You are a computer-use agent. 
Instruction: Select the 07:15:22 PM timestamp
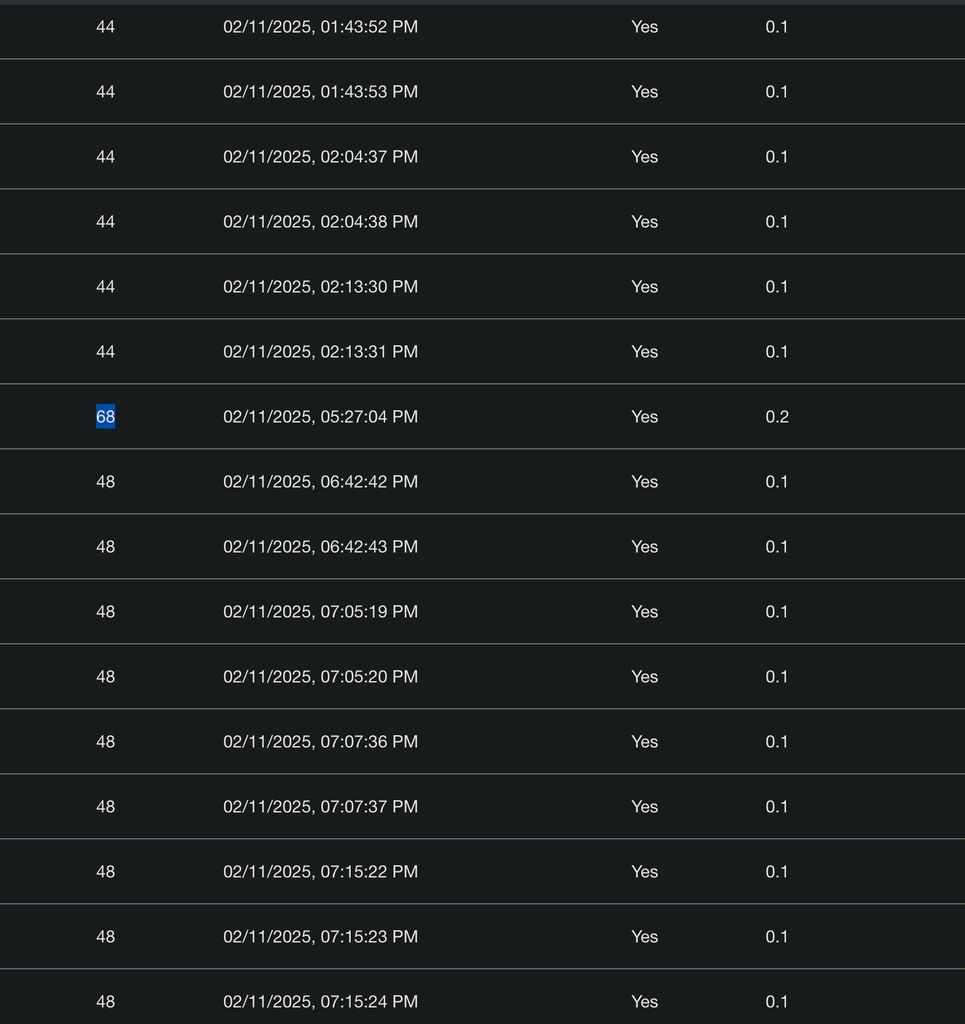[x=320, y=872]
